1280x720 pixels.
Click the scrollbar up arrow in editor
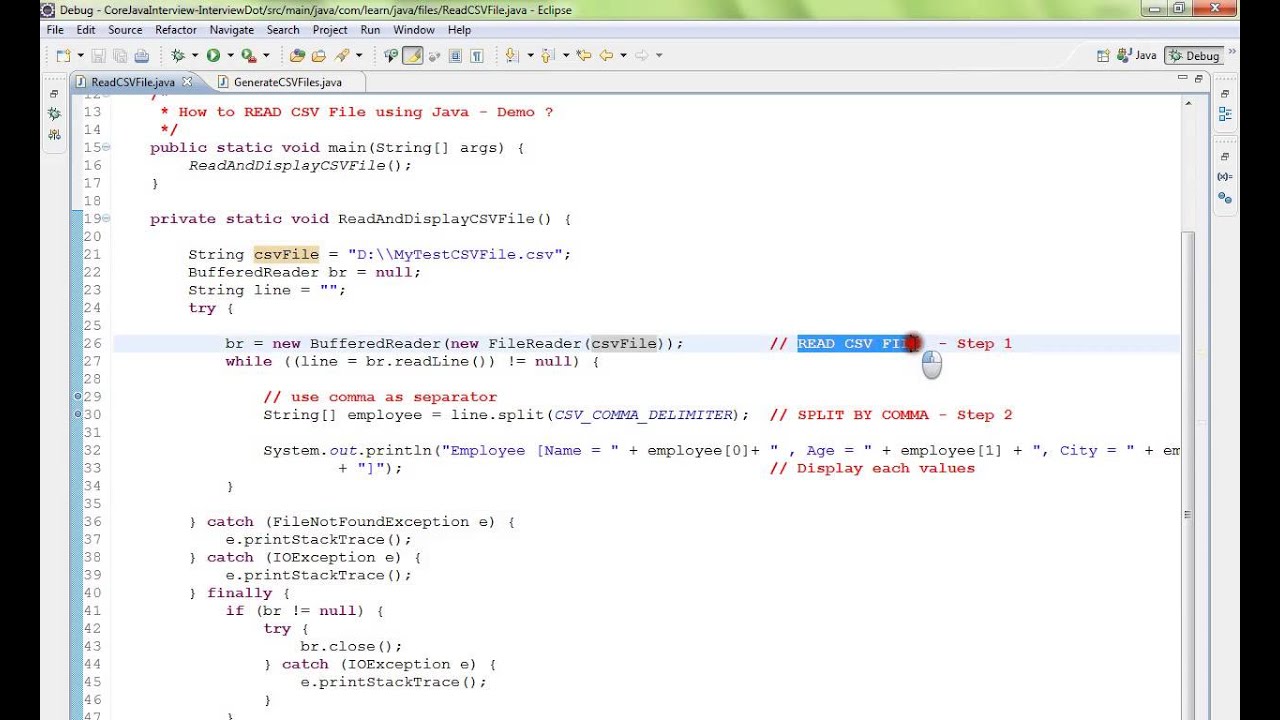coord(1188,103)
